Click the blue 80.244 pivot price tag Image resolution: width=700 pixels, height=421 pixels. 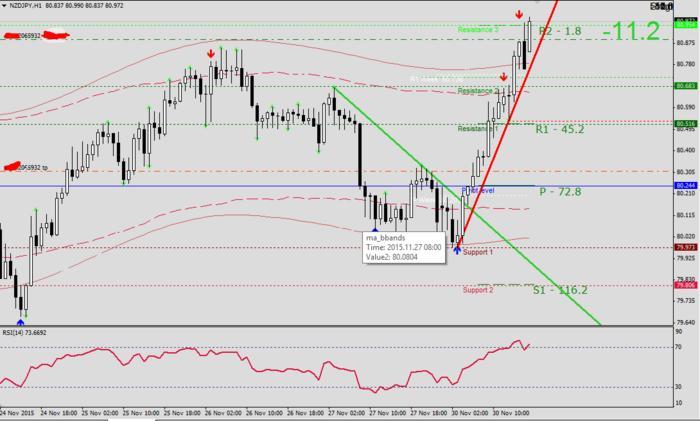click(686, 185)
